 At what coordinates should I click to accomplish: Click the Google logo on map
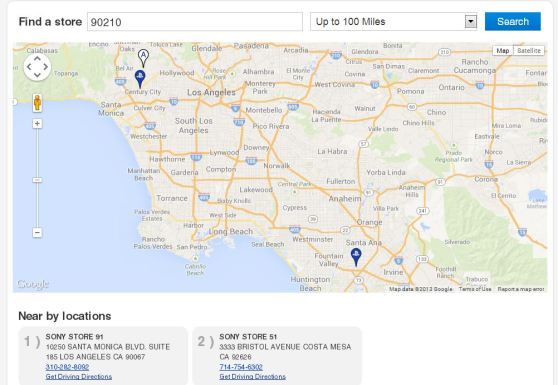[33, 284]
